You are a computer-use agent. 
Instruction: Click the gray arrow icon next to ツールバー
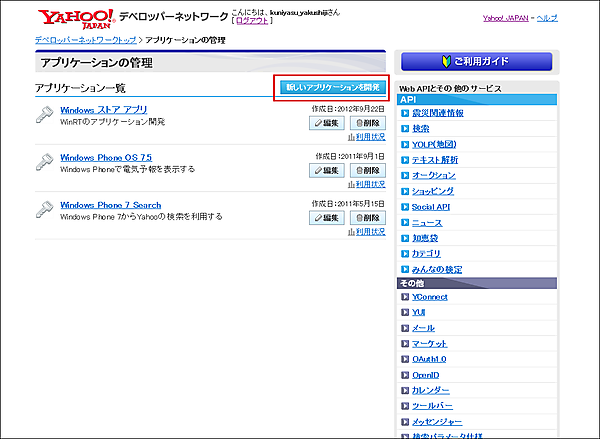coord(405,406)
